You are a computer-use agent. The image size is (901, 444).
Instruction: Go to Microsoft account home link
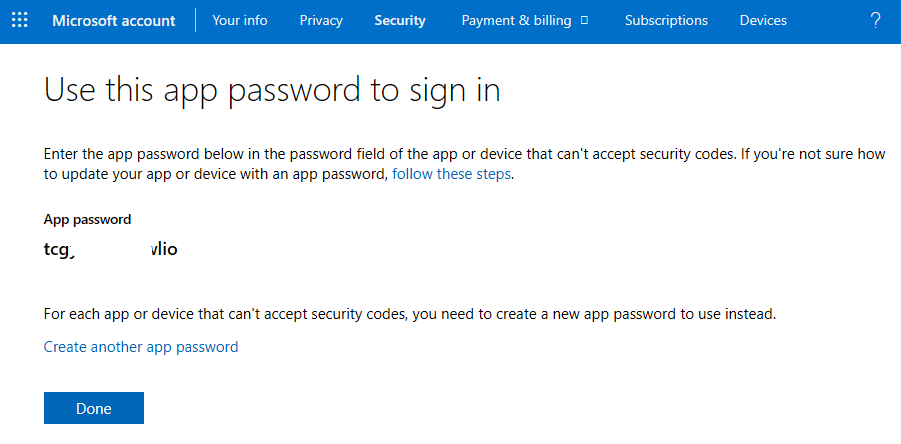[x=113, y=20]
